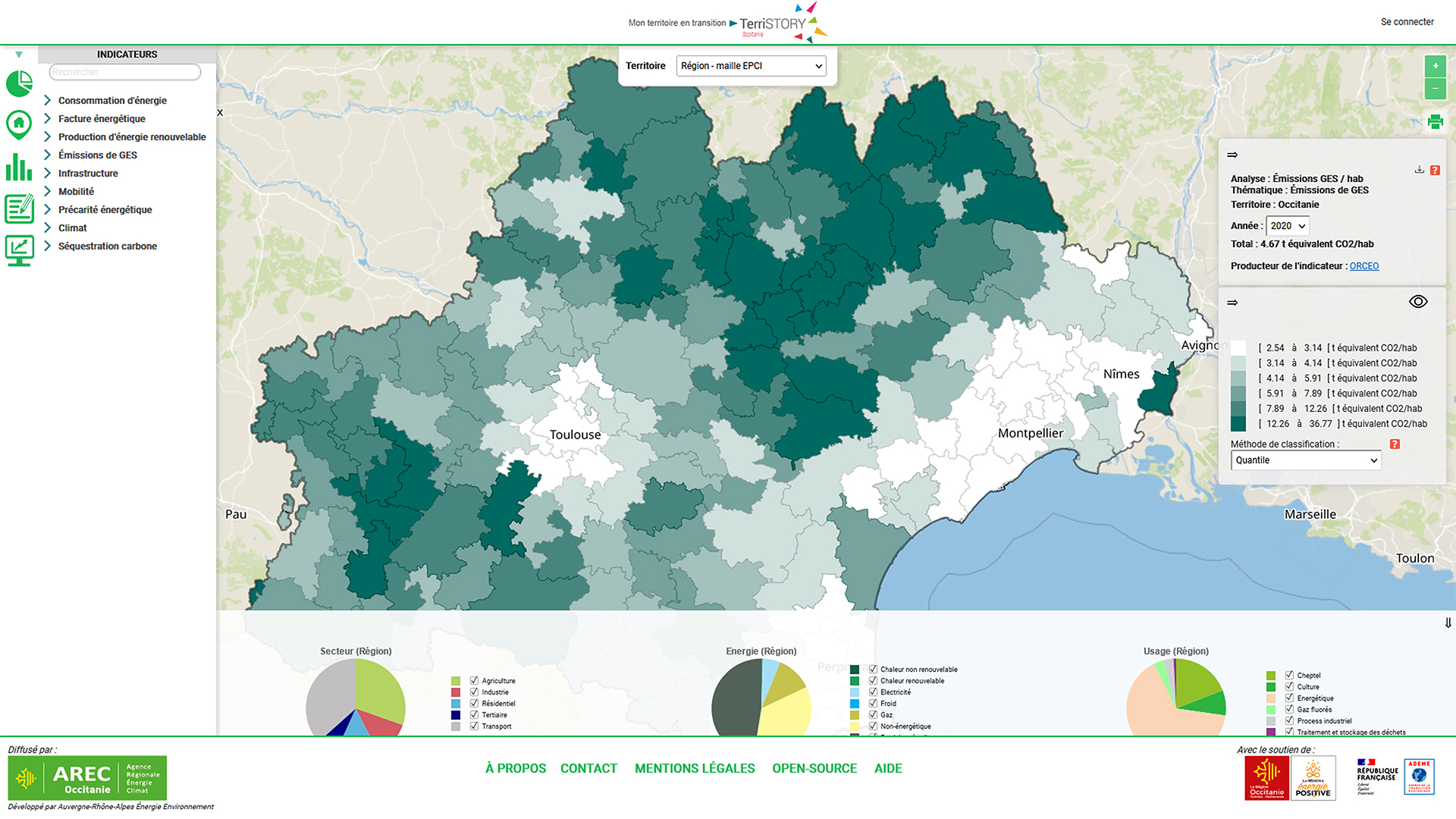The width and height of the screenshot is (1456, 819).
Task: Click the monitor chart sidebar icon
Action: (x=19, y=250)
